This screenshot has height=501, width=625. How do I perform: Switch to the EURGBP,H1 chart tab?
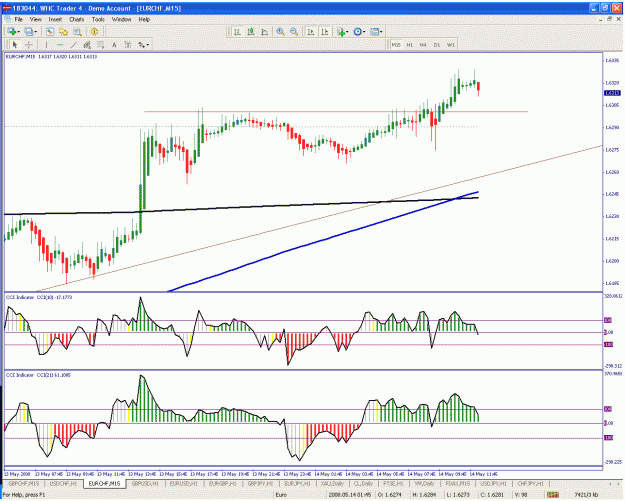222,483
